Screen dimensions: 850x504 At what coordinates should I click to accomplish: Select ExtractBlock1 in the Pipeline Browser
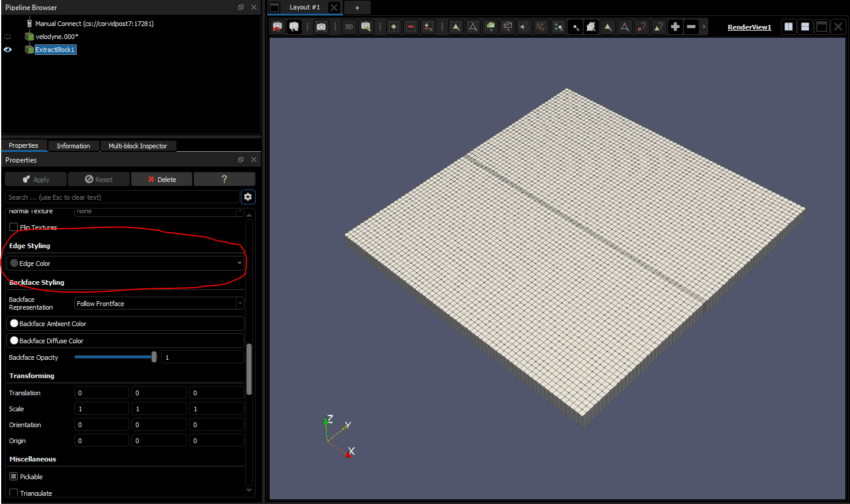[x=55, y=50]
